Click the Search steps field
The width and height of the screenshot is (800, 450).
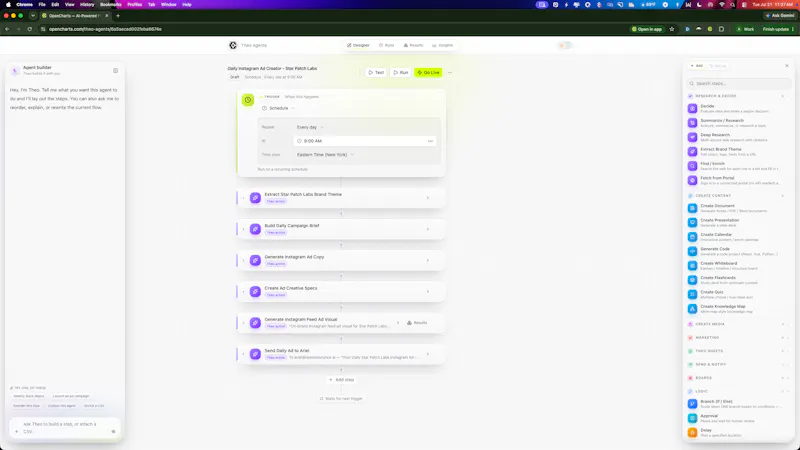click(737, 83)
